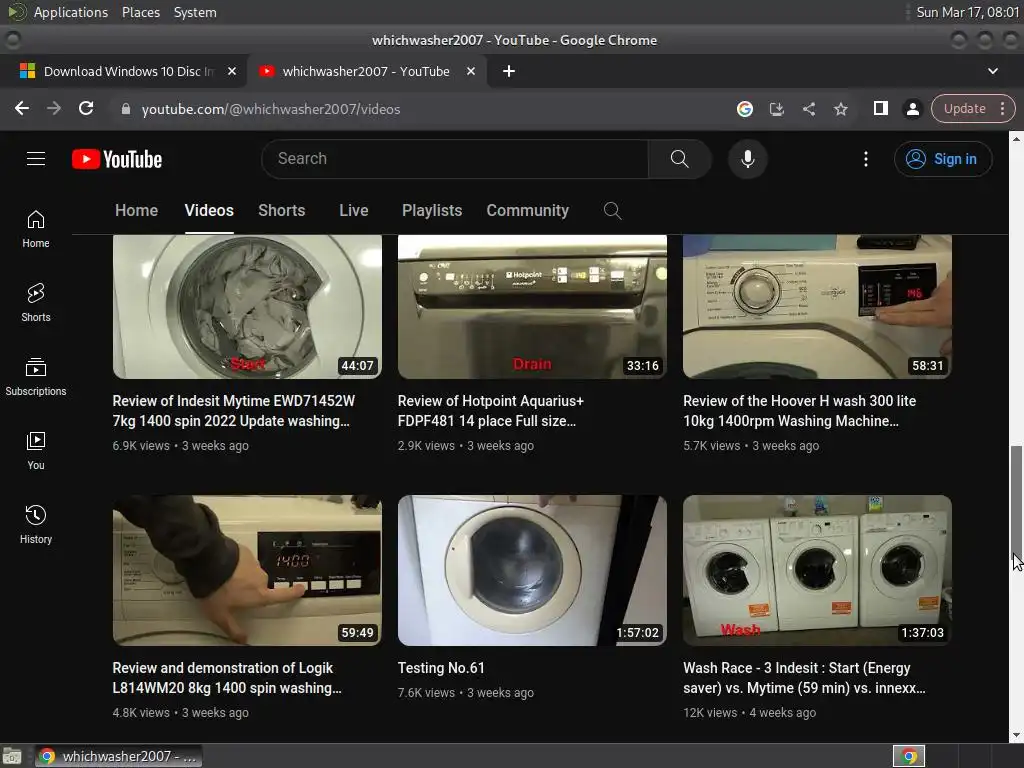Share this page via share icon
Viewport: 1024px width, 768px height.
click(x=808, y=109)
